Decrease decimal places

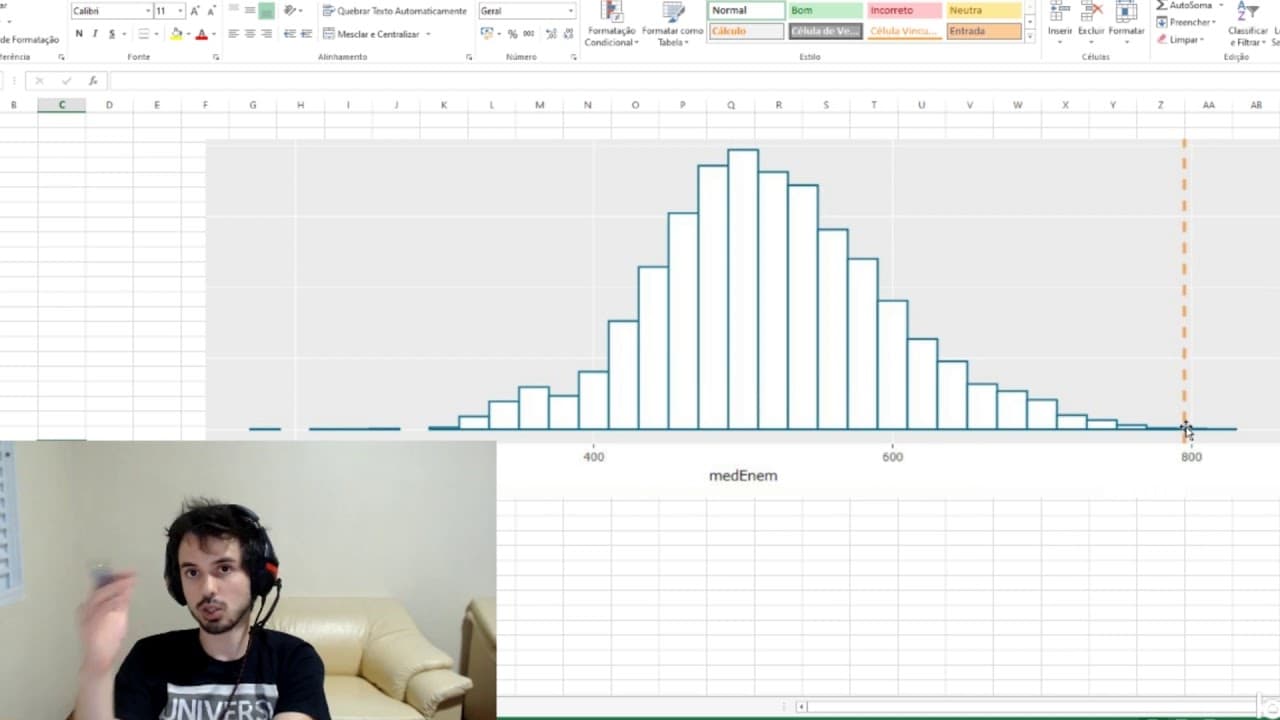click(567, 34)
